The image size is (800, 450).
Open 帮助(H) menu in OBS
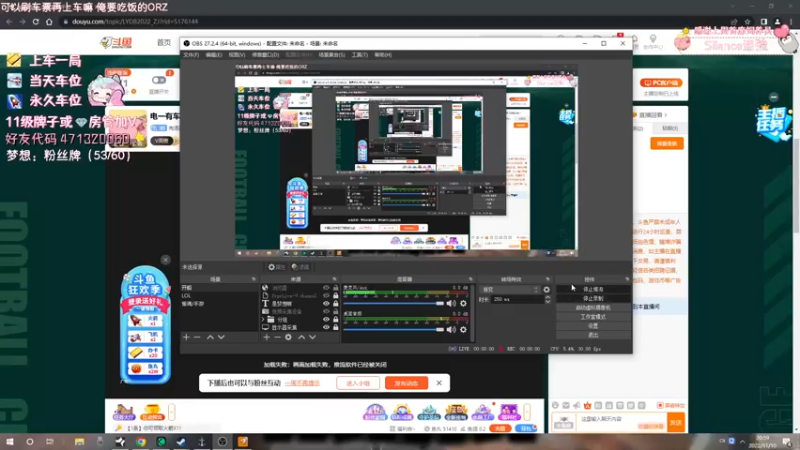(383, 55)
